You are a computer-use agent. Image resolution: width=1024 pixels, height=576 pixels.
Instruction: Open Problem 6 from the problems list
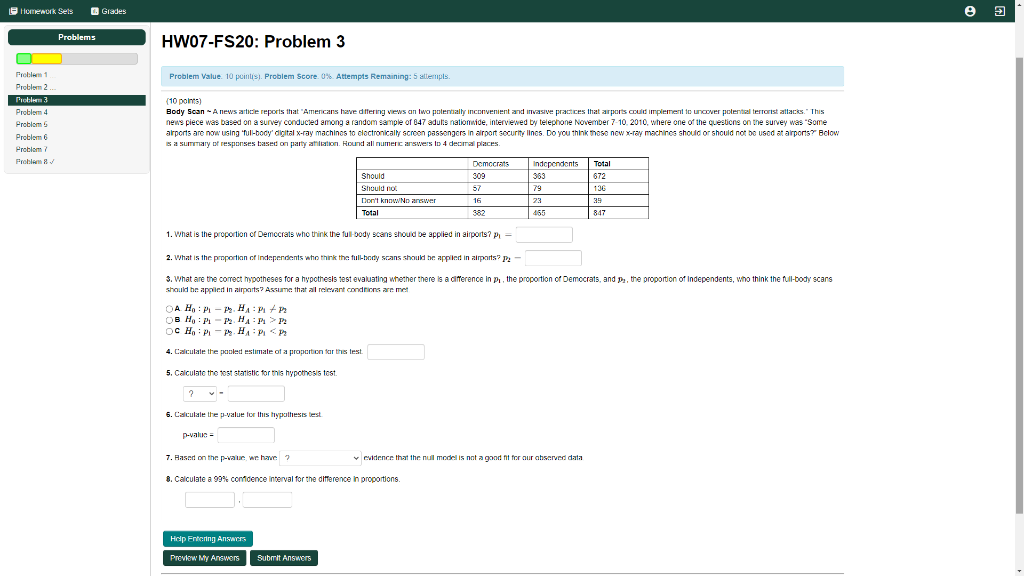(32, 138)
